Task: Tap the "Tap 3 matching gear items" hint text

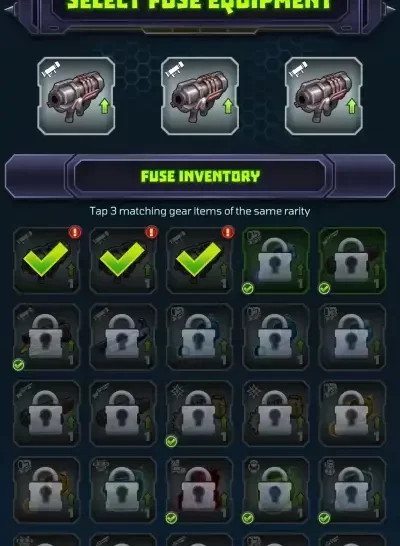Action: (200, 211)
